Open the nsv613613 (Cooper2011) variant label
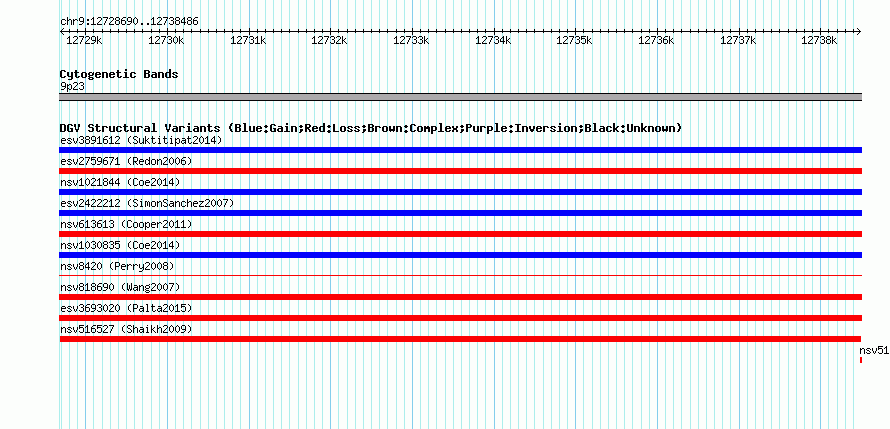 126,224
